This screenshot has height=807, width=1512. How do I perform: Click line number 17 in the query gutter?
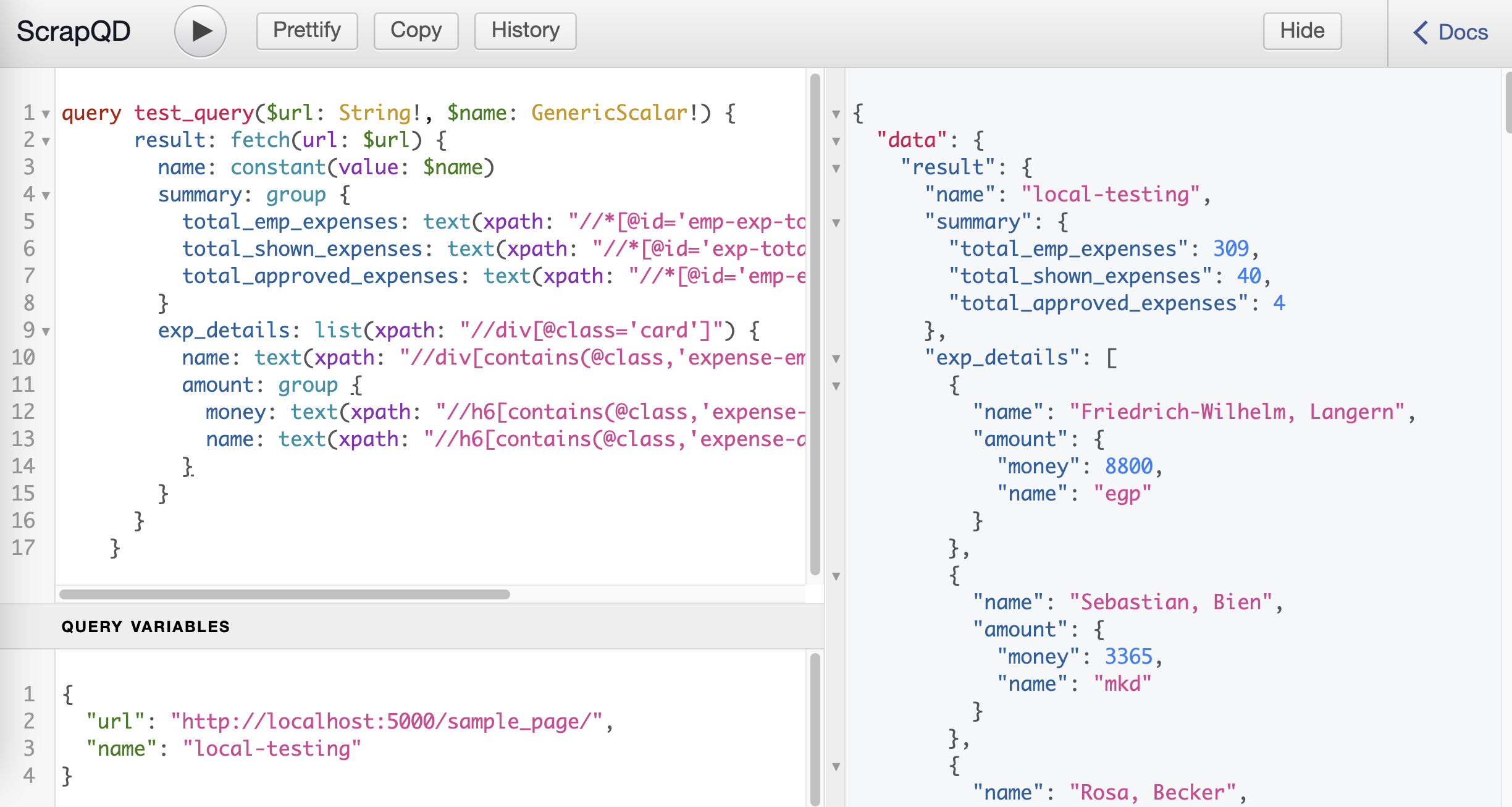coord(23,548)
